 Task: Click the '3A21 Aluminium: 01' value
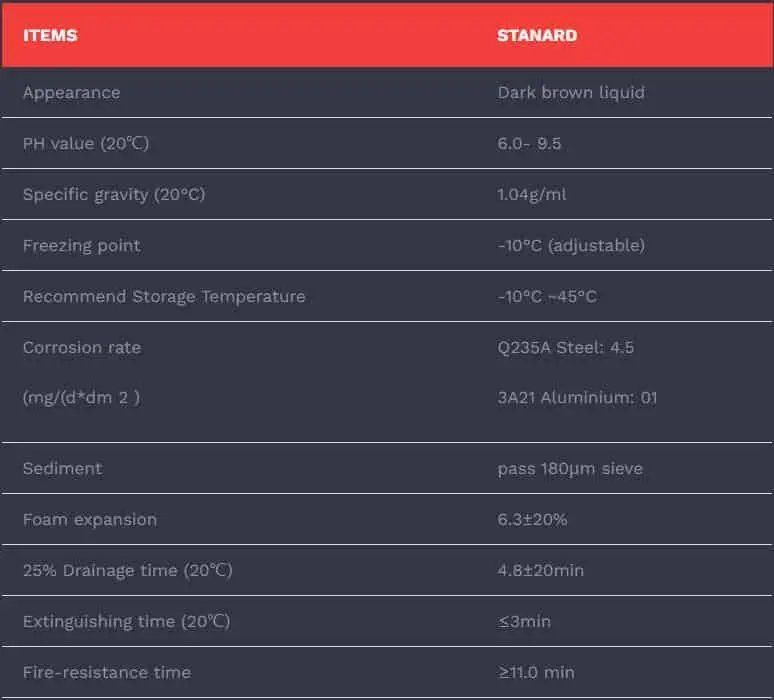pos(577,397)
